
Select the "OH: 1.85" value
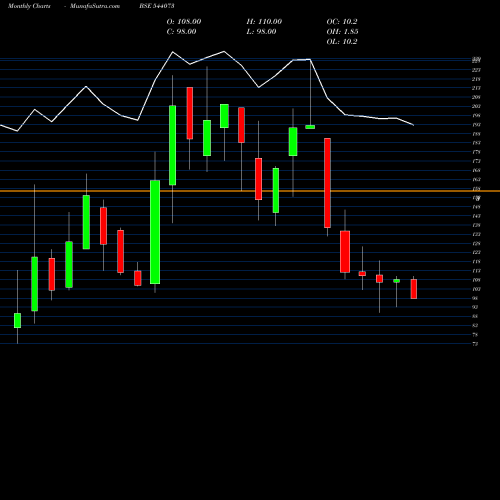(343, 32)
